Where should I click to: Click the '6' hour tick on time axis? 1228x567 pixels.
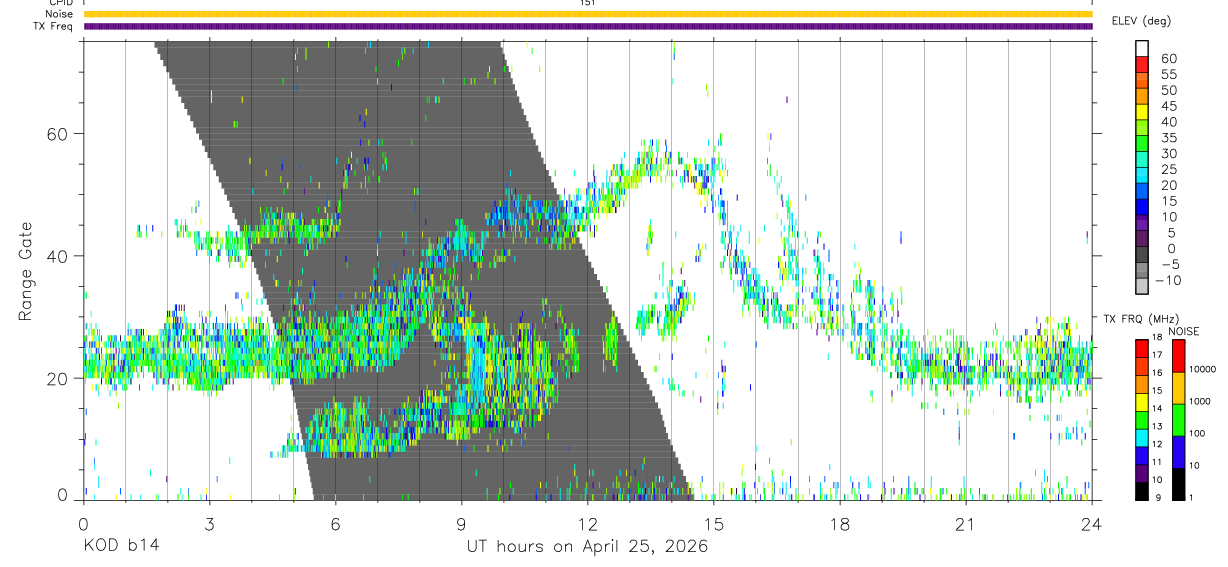[x=336, y=524]
